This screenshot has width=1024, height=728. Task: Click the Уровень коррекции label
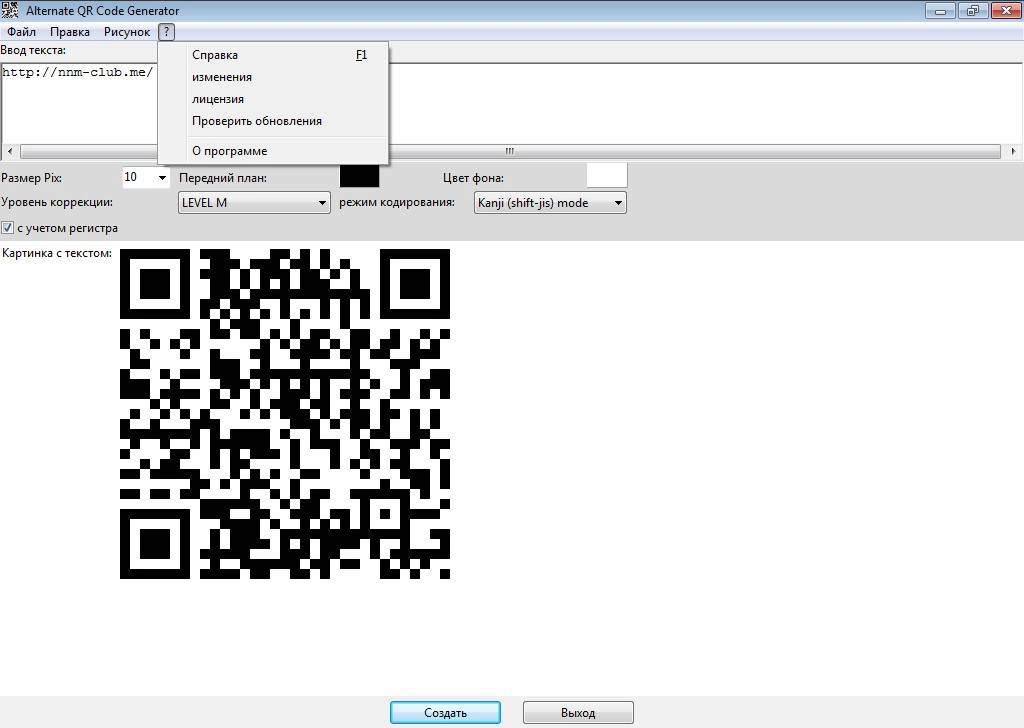click(x=57, y=202)
